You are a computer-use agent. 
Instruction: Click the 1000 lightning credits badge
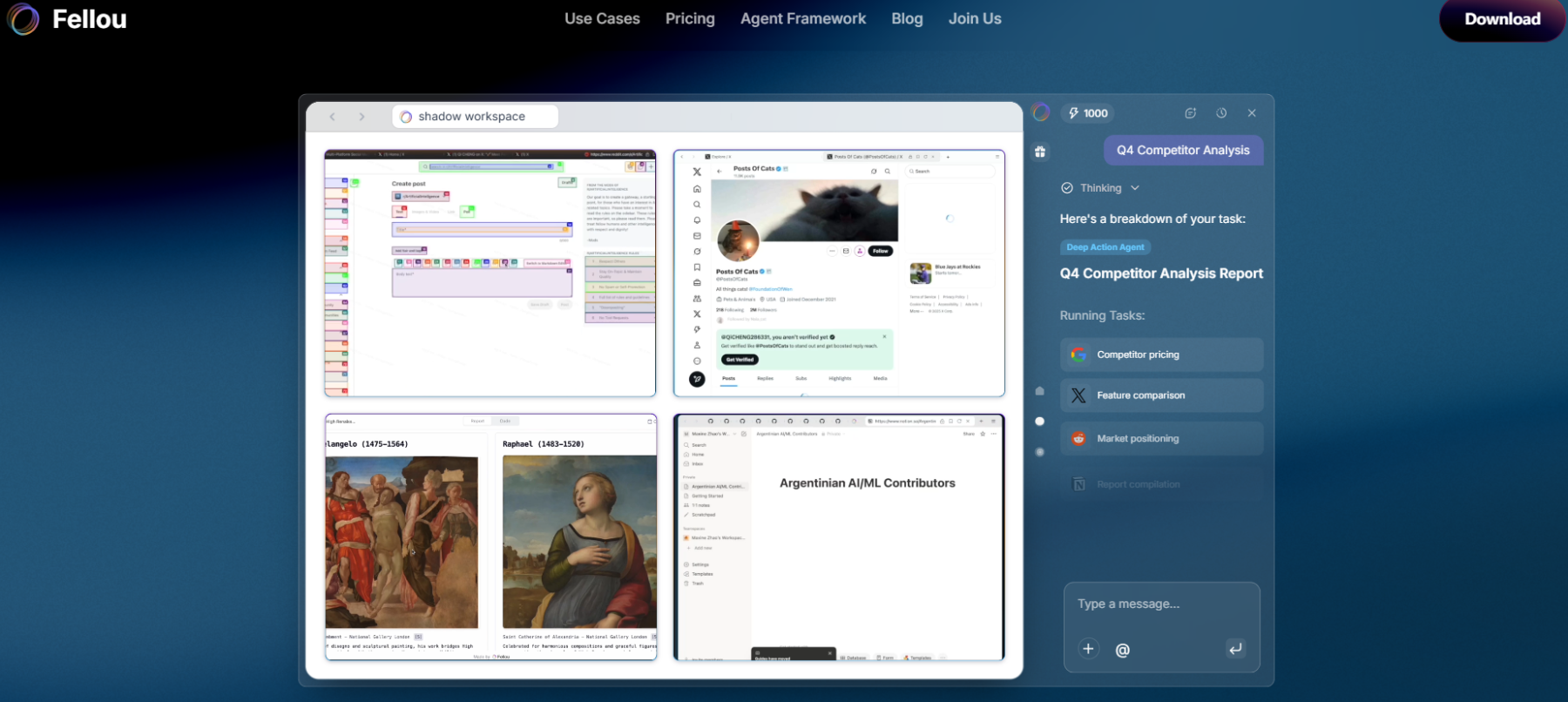tap(1088, 113)
